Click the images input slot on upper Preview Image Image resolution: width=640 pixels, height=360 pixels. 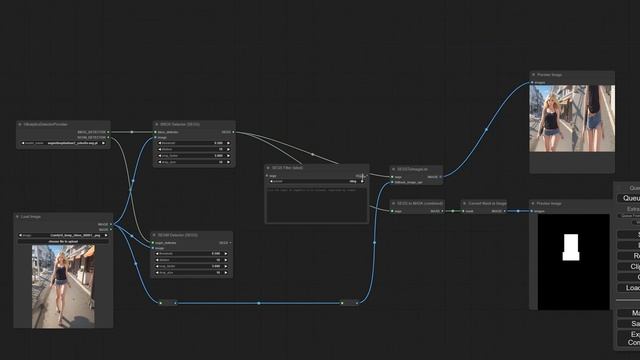532,82
